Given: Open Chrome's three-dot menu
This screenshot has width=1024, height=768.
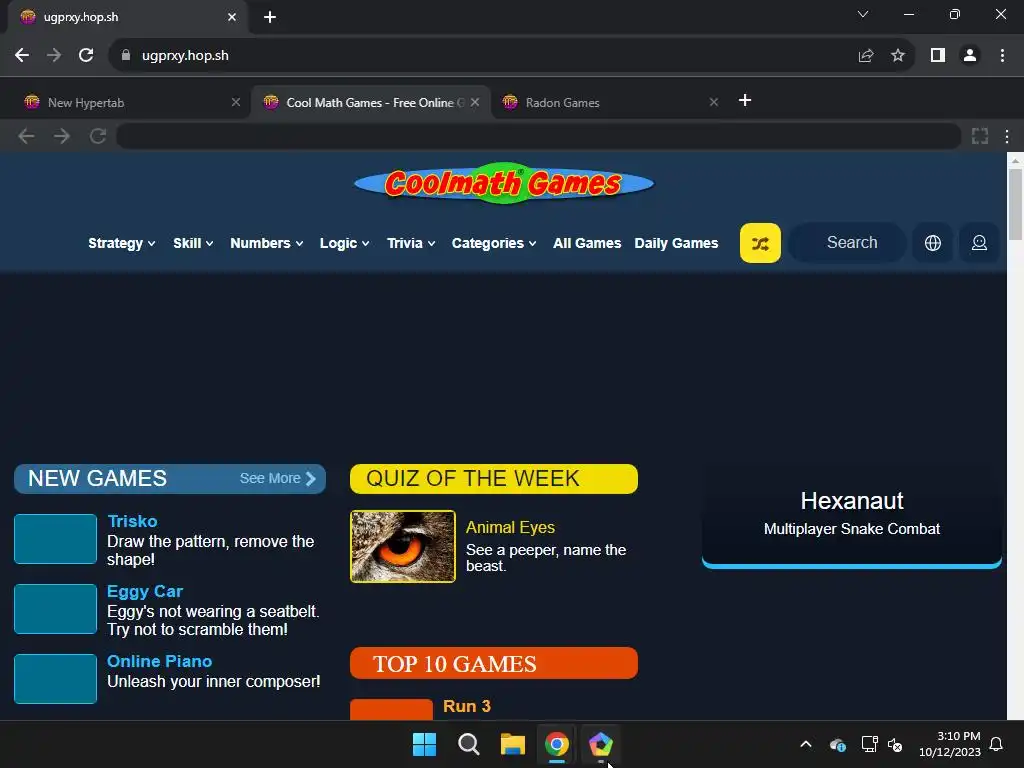Looking at the screenshot, I should coord(1002,56).
